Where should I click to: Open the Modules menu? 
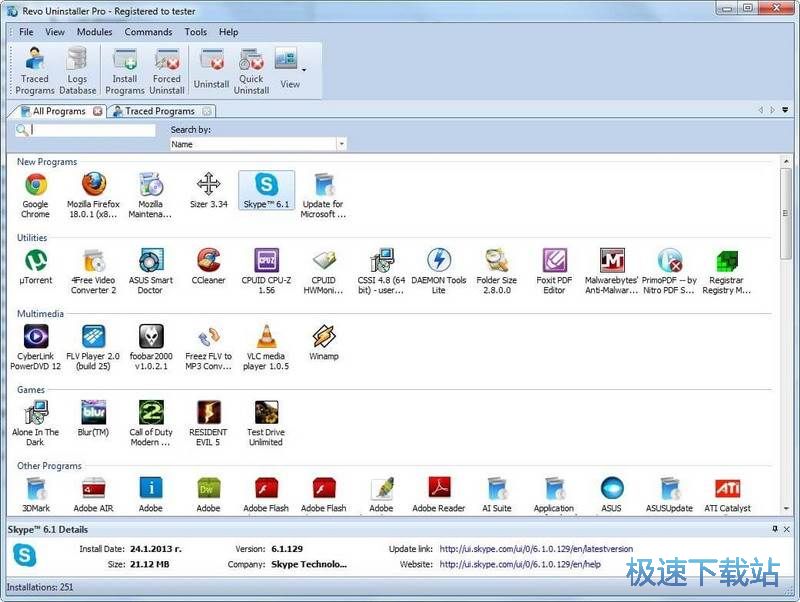(x=94, y=32)
